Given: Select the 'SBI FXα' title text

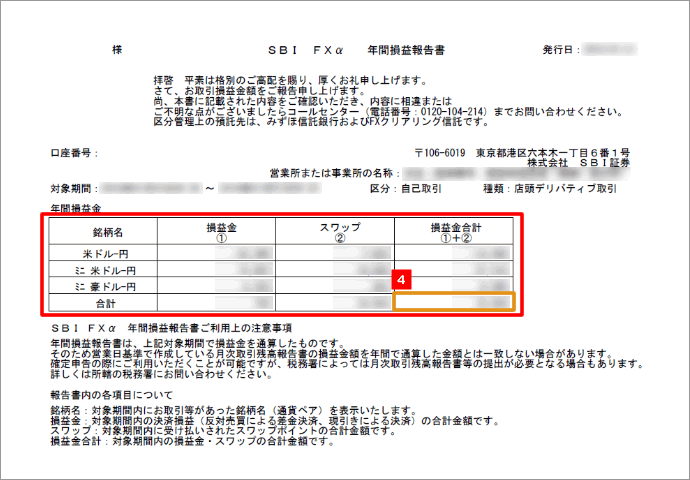Looking at the screenshot, I should point(305,50).
